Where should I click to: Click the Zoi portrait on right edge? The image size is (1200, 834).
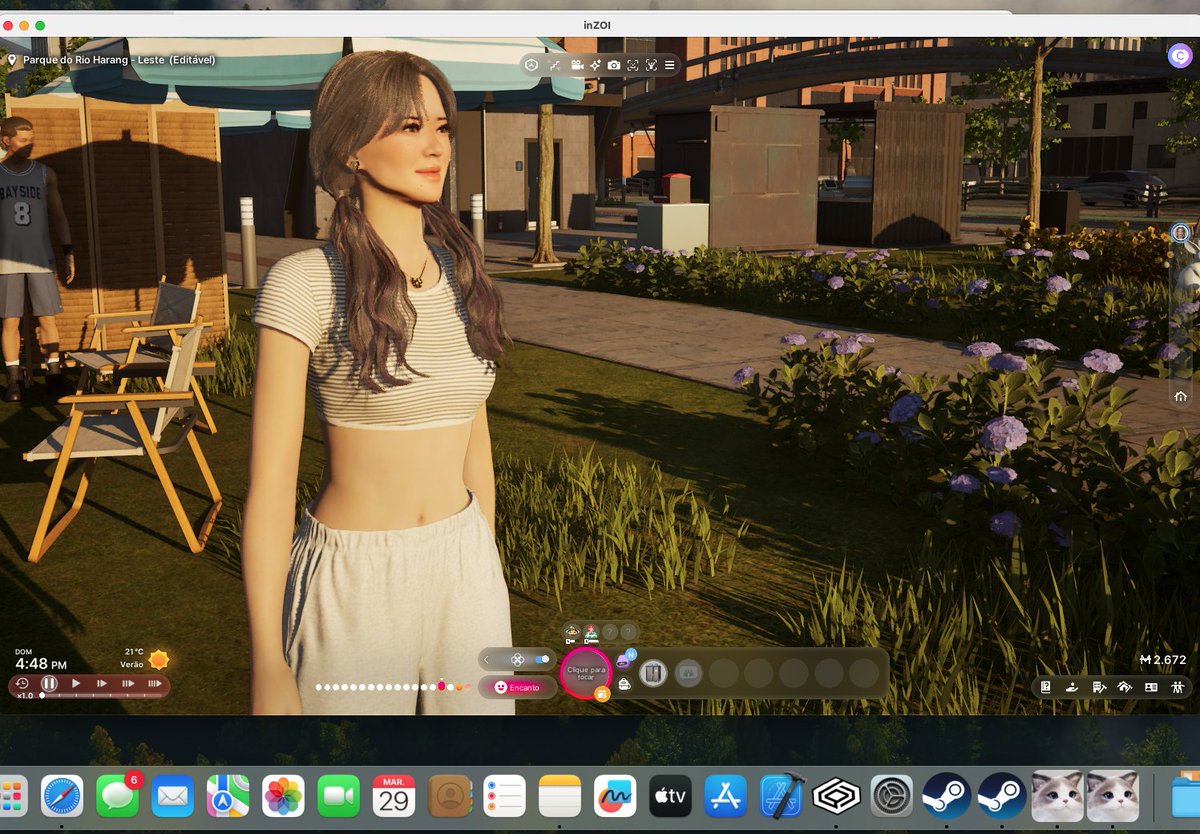click(1181, 232)
